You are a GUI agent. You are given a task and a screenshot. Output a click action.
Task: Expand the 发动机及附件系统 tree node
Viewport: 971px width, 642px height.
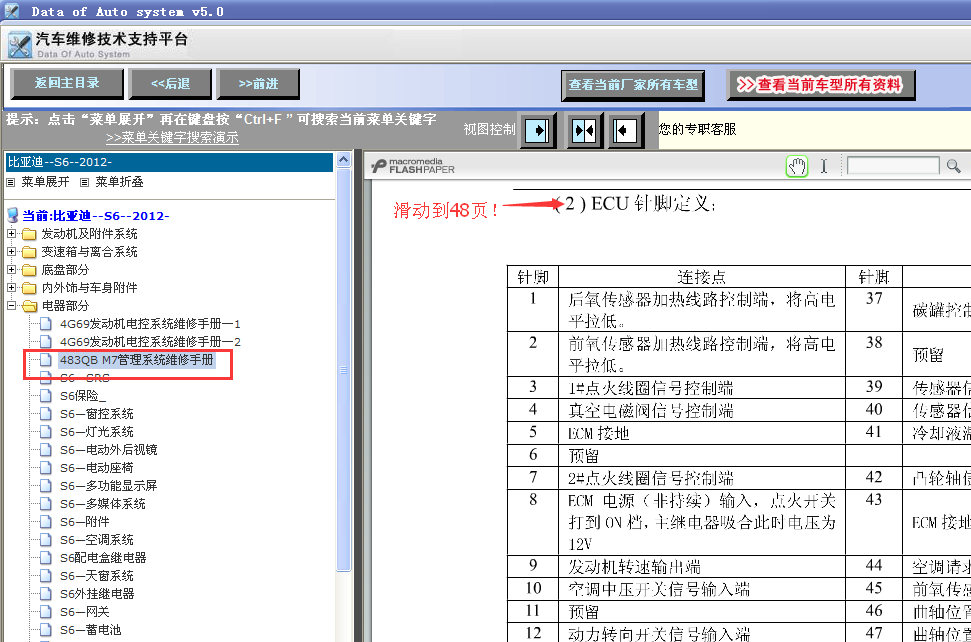[x=11, y=234]
